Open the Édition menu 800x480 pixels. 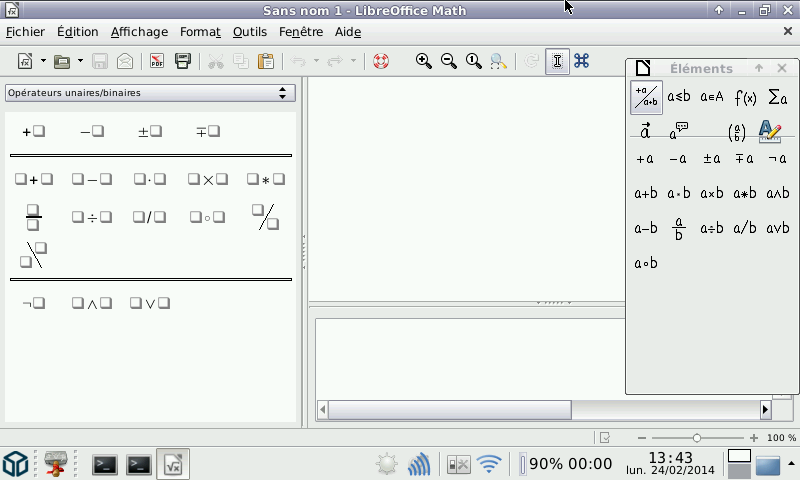pos(78,32)
